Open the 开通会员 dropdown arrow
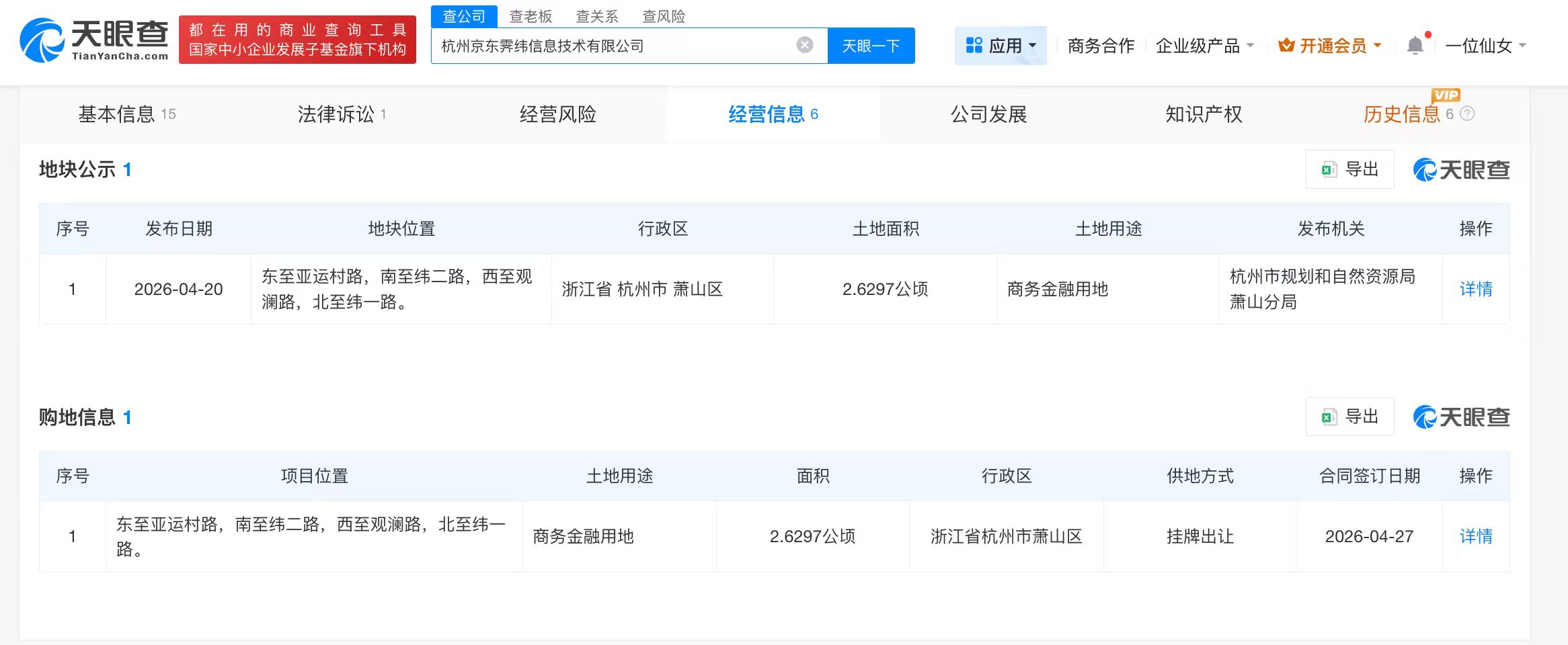The width and height of the screenshot is (1568, 645). [x=1377, y=46]
